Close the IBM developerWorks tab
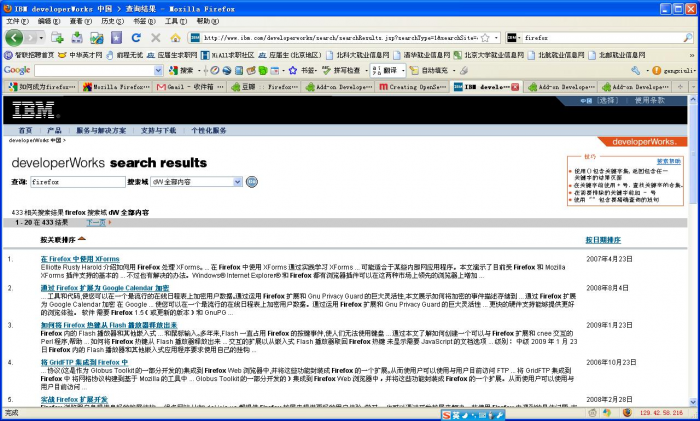Viewport: 700px width, 421px height. pyautogui.click(x=515, y=87)
